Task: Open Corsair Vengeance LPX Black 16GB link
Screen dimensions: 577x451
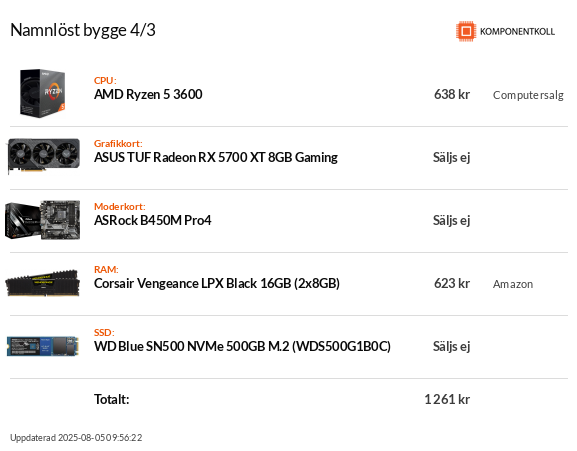Action: pos(217,284)
